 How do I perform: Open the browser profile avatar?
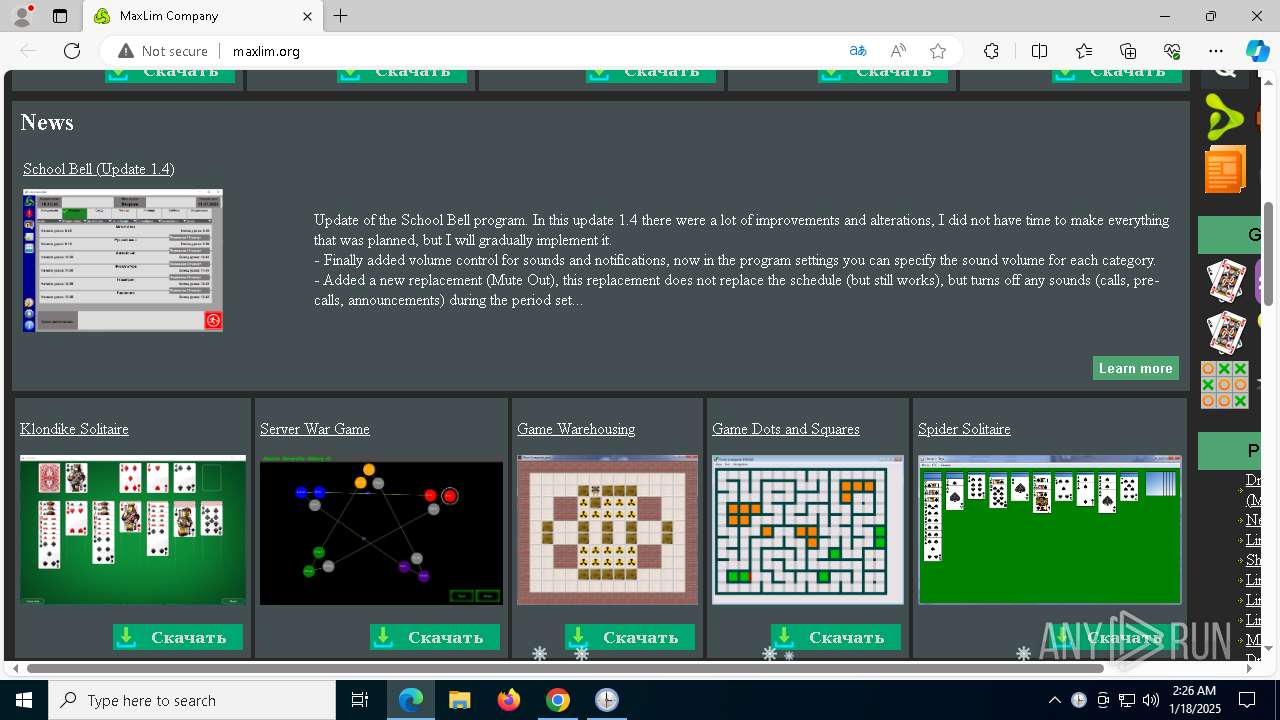22,16
